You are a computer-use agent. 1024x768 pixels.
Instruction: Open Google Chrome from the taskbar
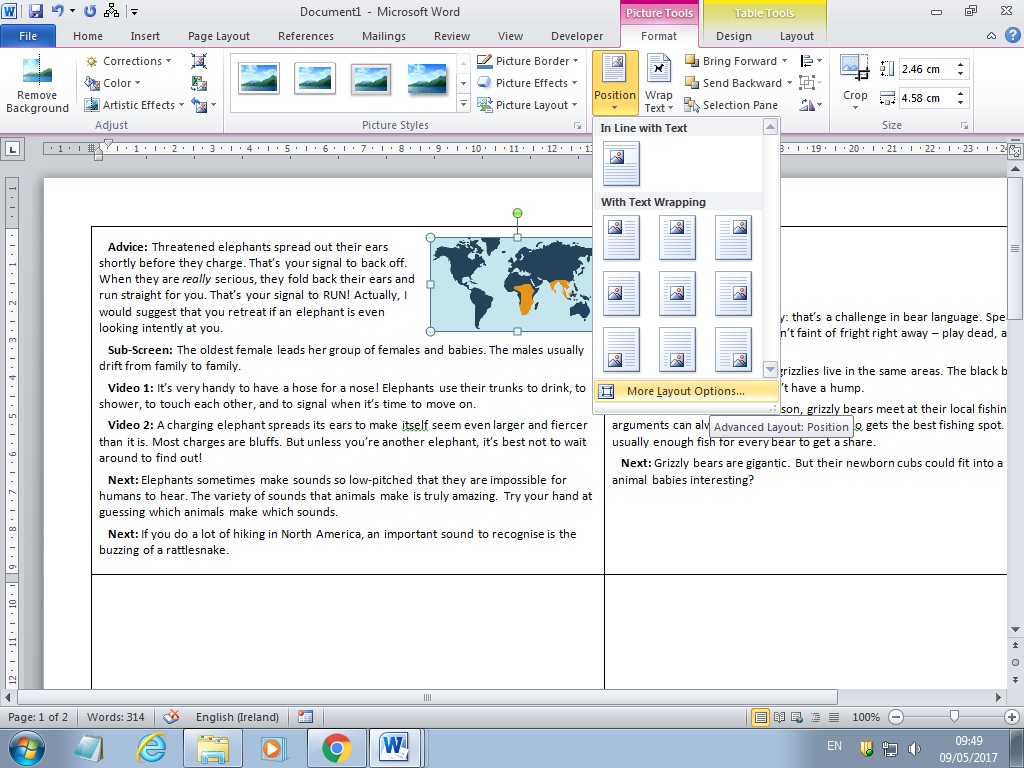coord(336,748)
